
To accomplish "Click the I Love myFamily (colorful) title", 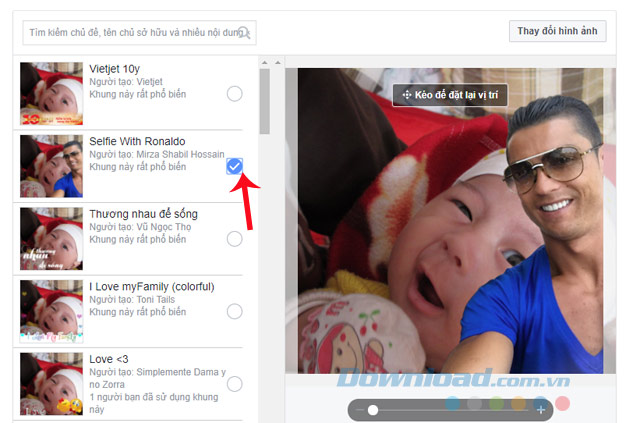I will coord(151,287).
